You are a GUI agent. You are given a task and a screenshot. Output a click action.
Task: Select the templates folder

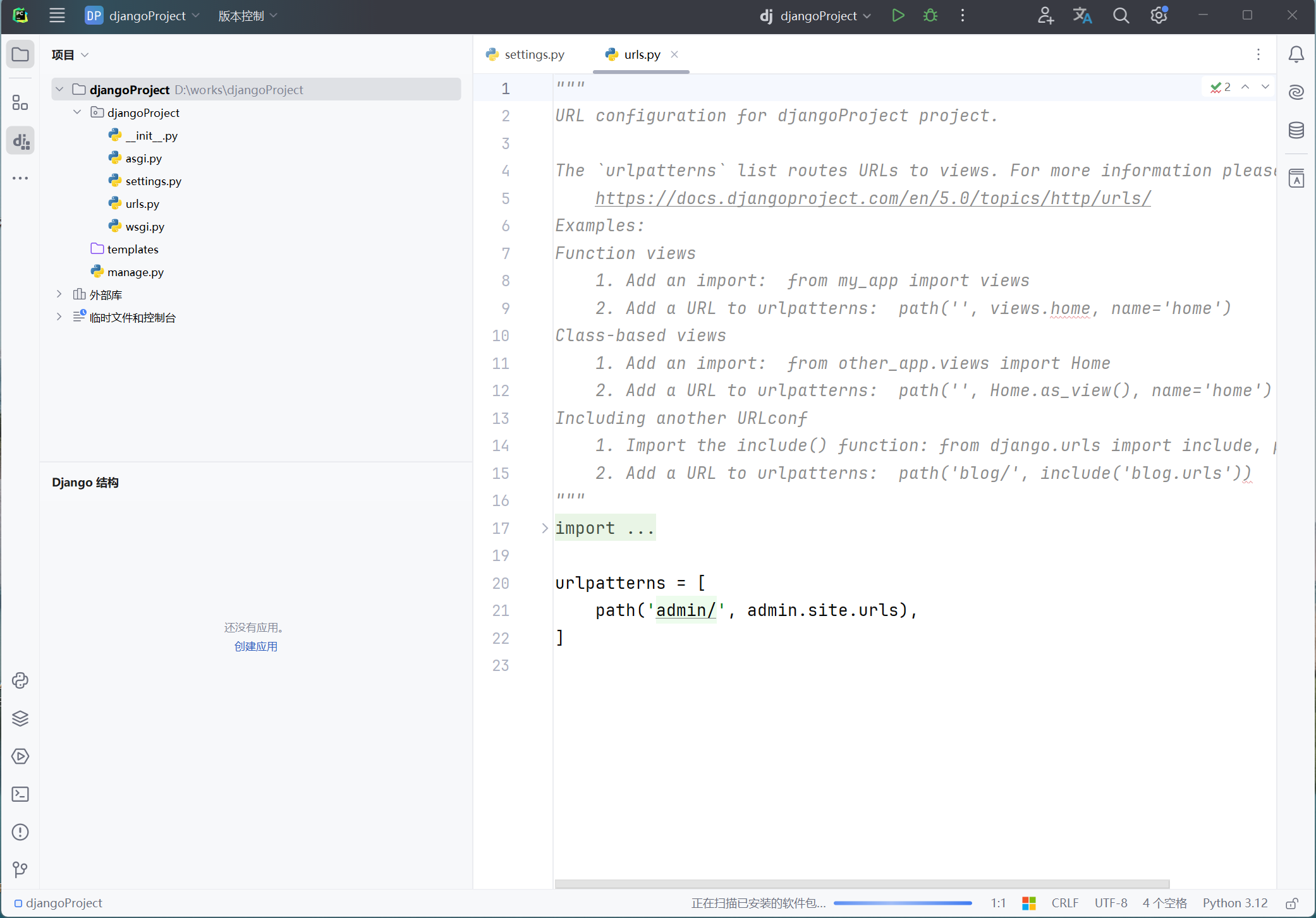tap(125, 249)
